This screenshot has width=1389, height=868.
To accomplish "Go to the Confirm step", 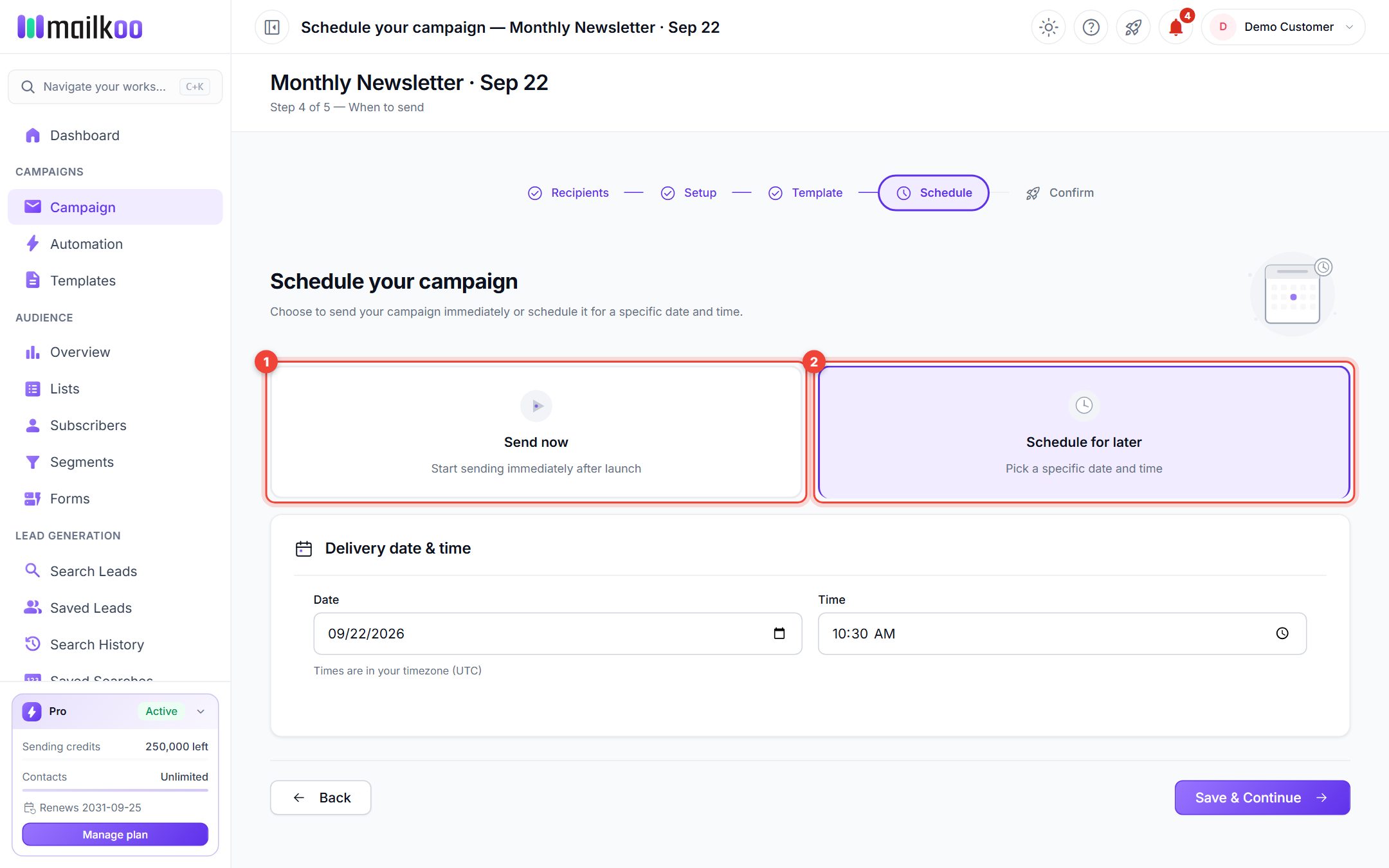I will 1059,193.
